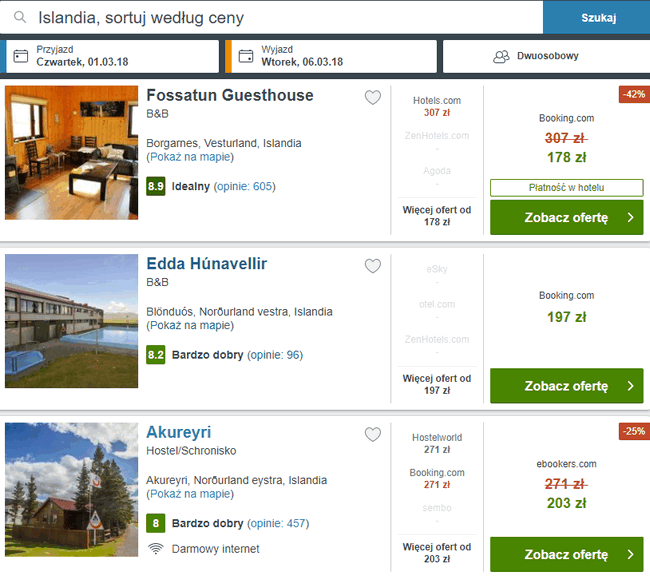Click Więcej ofert od 203 zł
This screenshot has width=650, height=576.
point(437,553)
